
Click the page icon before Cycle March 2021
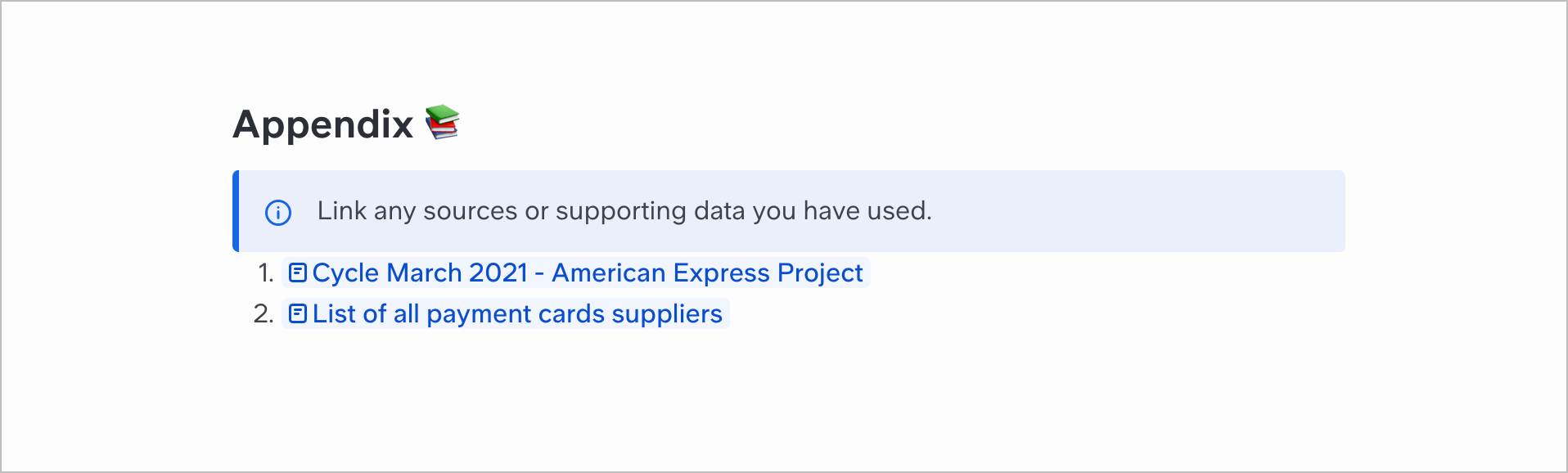pyautogui.click(x=298, y=273)
